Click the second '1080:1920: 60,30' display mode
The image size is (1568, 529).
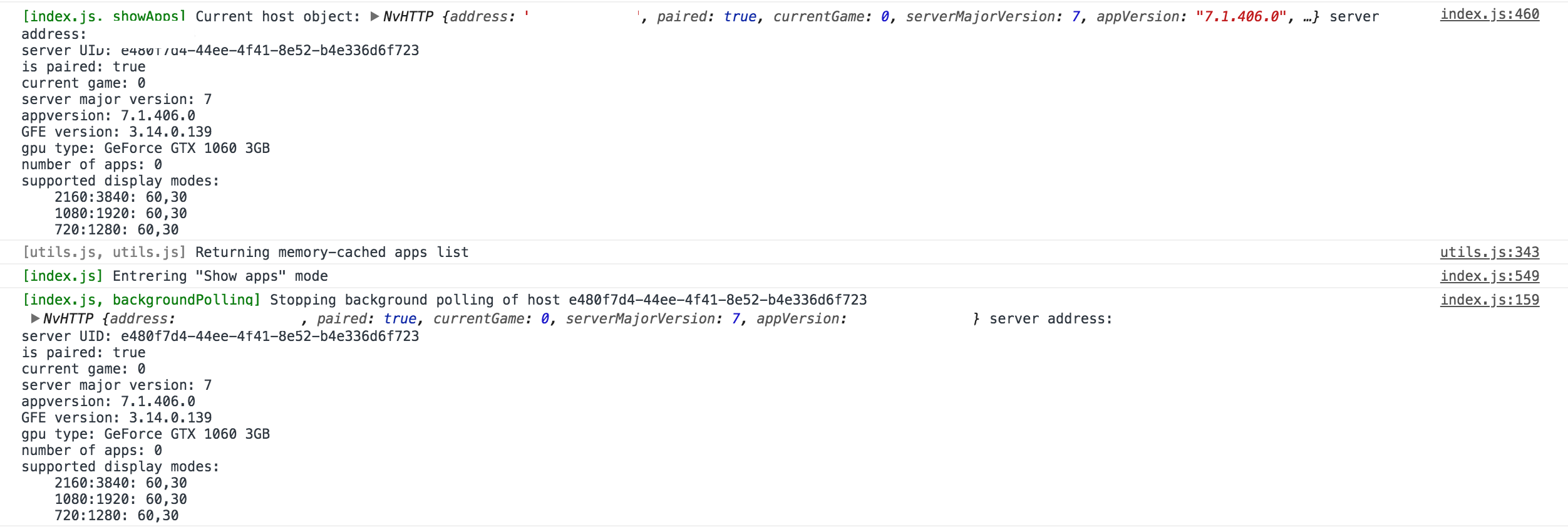pos(121,499)
